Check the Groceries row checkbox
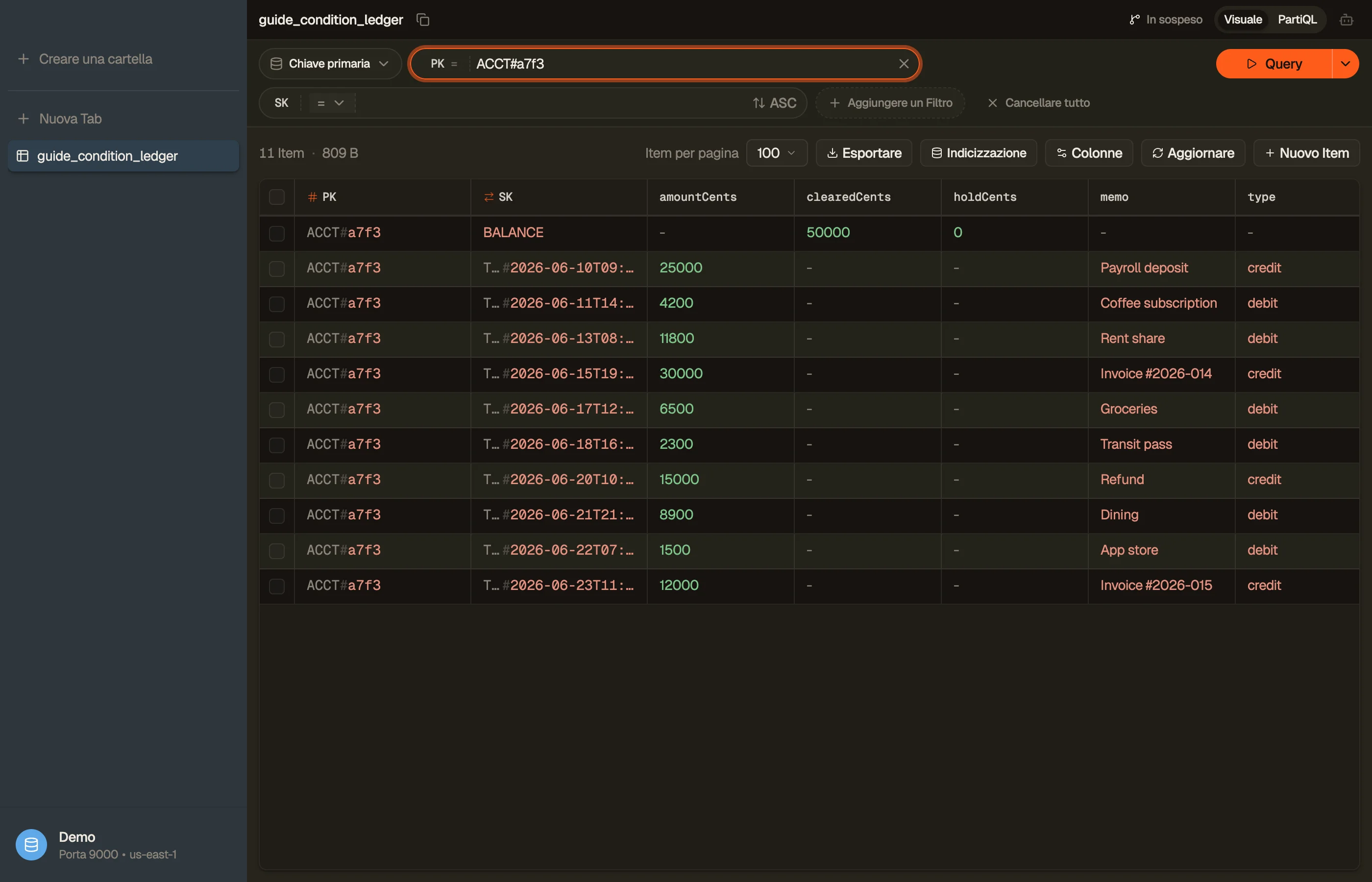 (x=276, y=410)
